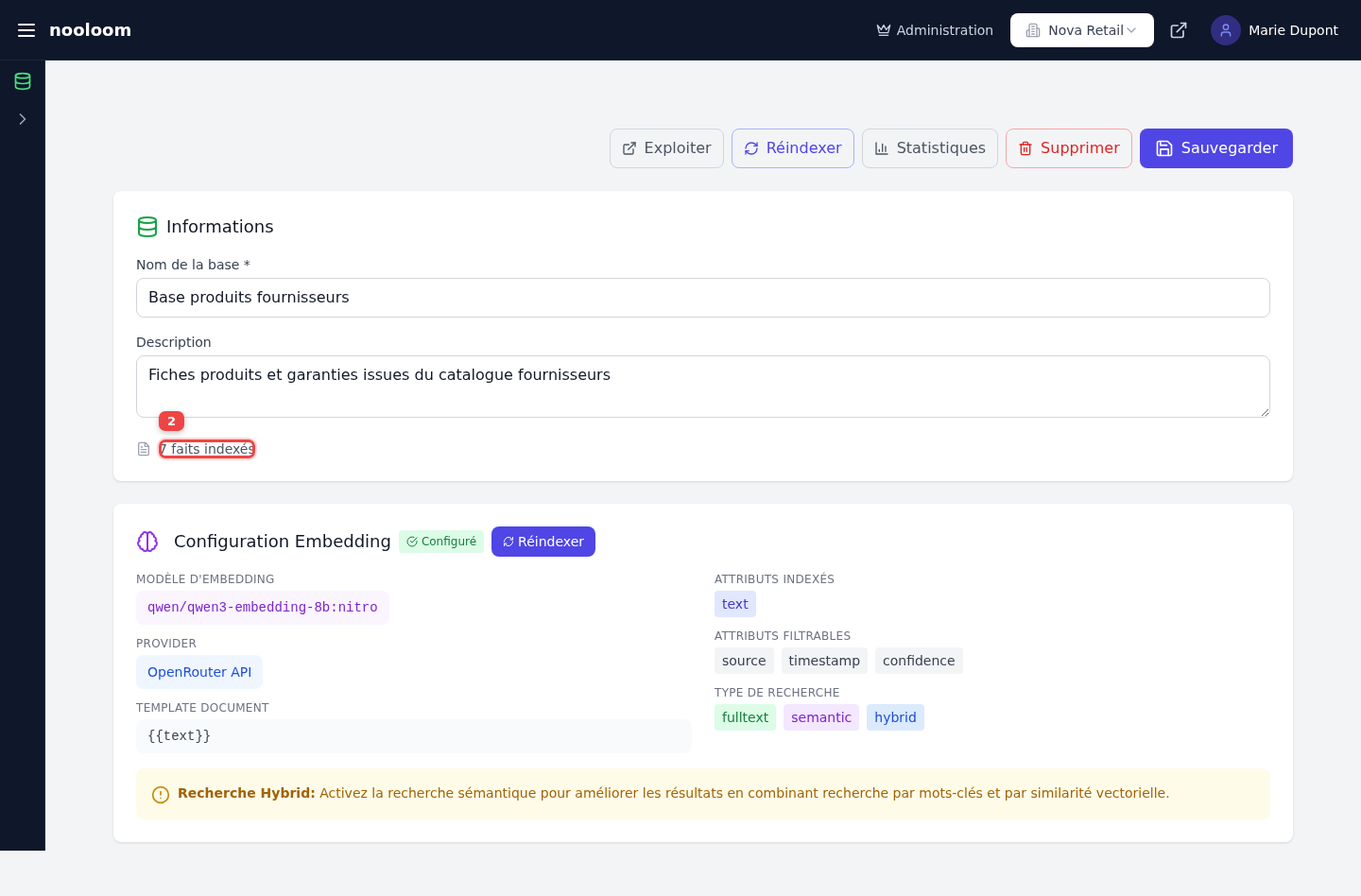Click the Supprimer button
The image size is (1361, 896).
1068,148
